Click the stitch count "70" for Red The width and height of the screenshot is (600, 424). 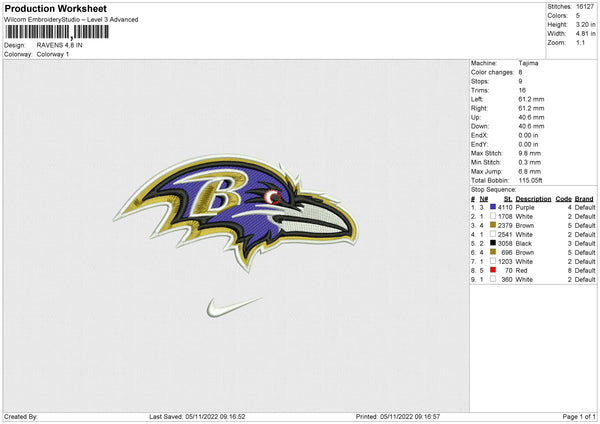[x=509, y=271]
